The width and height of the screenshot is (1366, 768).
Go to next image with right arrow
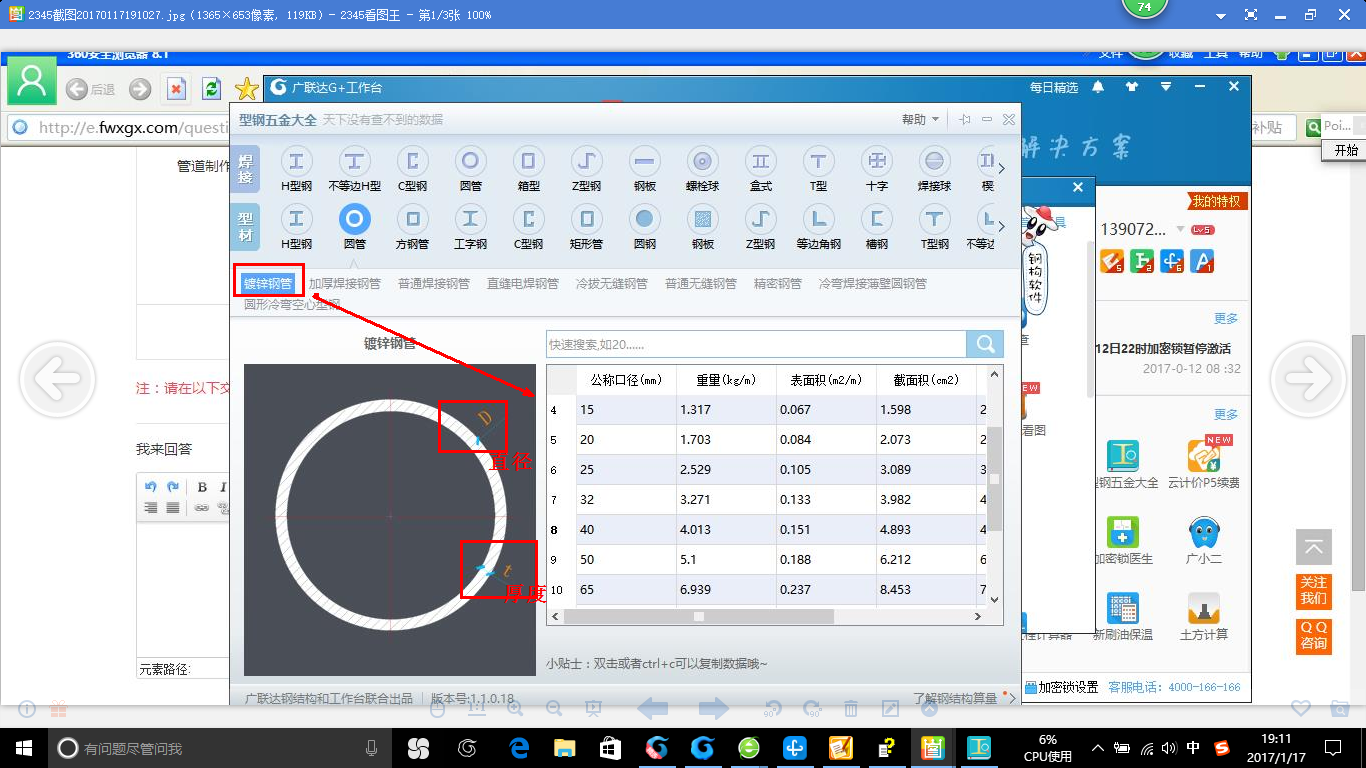click(1309, 378)
